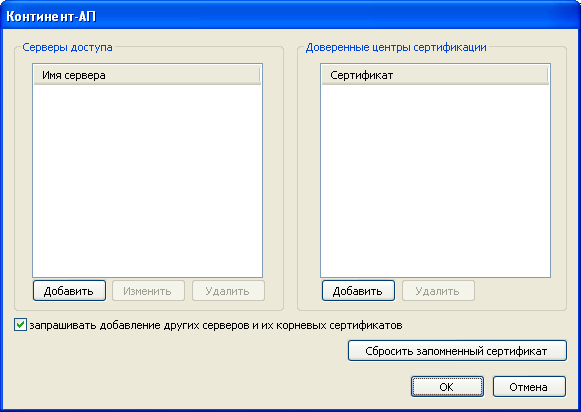This screenshot has height=412, width=581.
Task: Click the Доверенные центры сертификации group label
Action: pyautogui.click(x=396, y=47)
